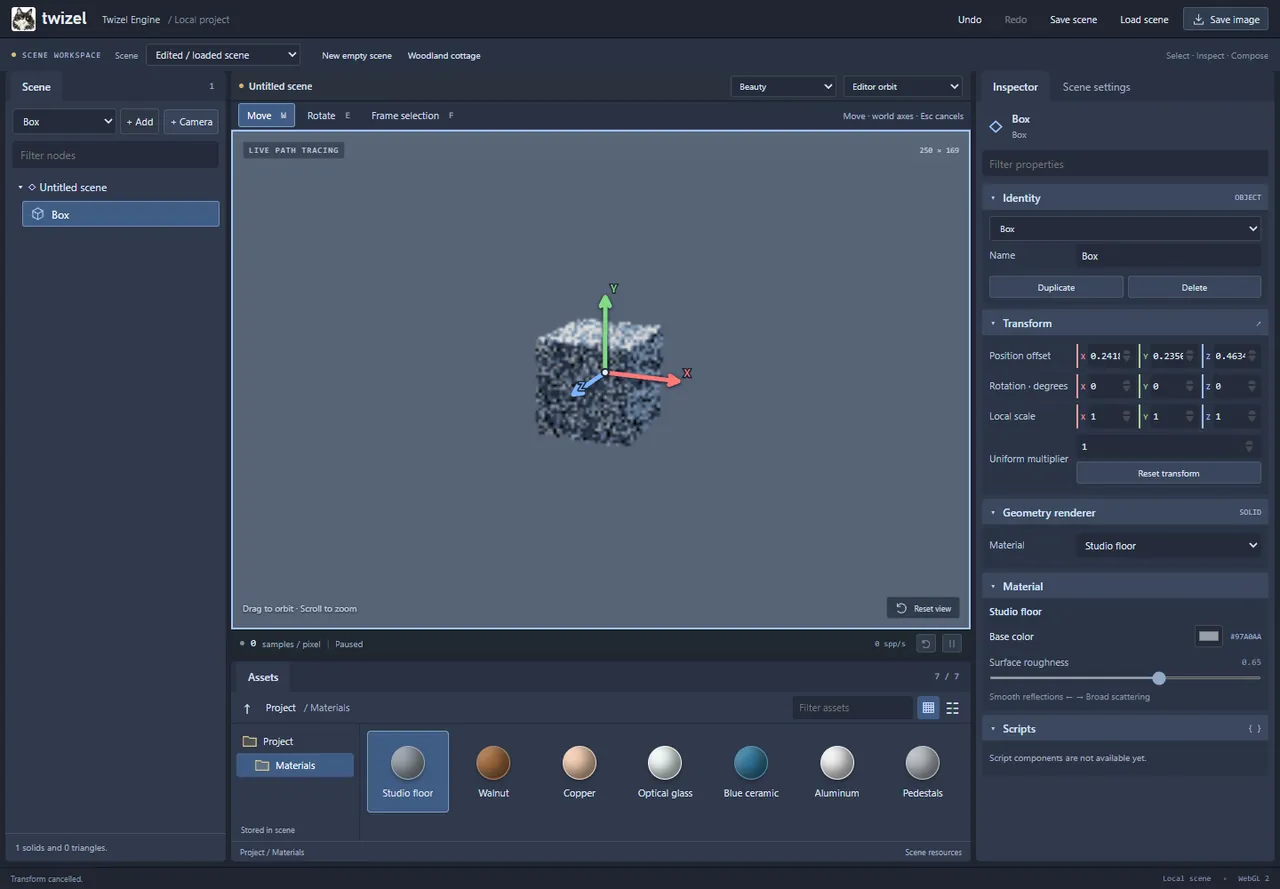Enable the Rotate tool

click(x=328, y=116)
